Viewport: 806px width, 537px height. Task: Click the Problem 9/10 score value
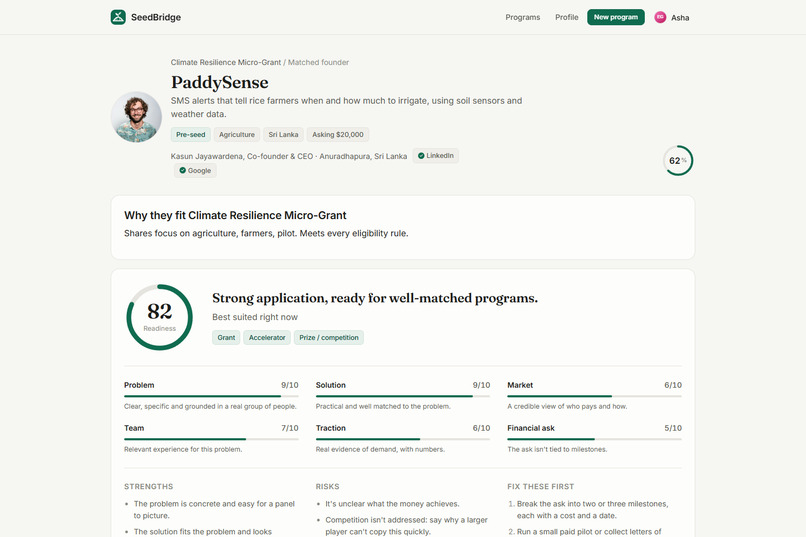pyautogui.click(x=289, y=385)
